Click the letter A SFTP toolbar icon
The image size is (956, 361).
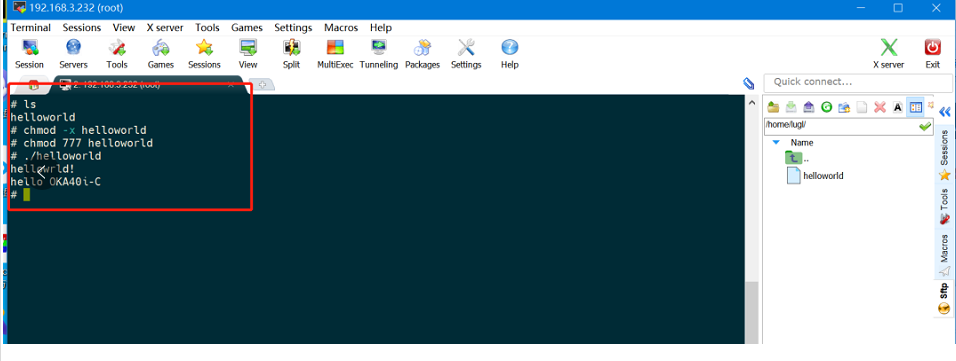click(897, 107)
